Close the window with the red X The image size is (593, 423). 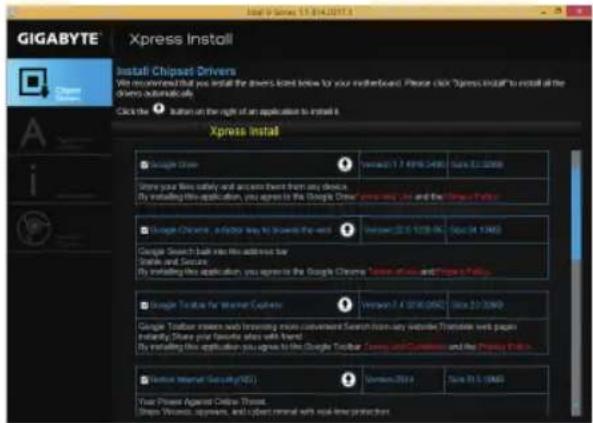578,11
